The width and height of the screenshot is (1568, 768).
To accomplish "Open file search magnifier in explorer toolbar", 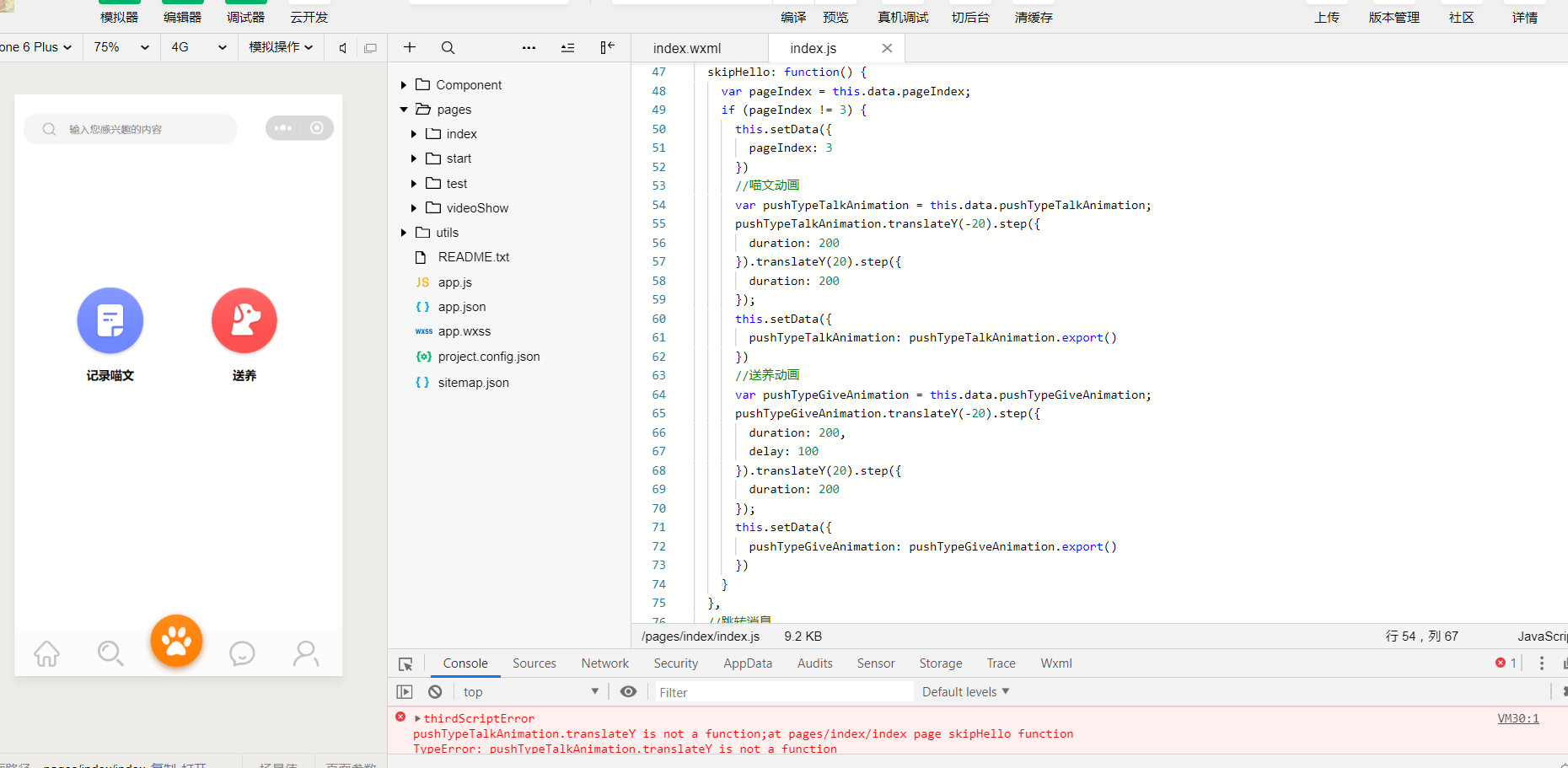I will point(448,48).
